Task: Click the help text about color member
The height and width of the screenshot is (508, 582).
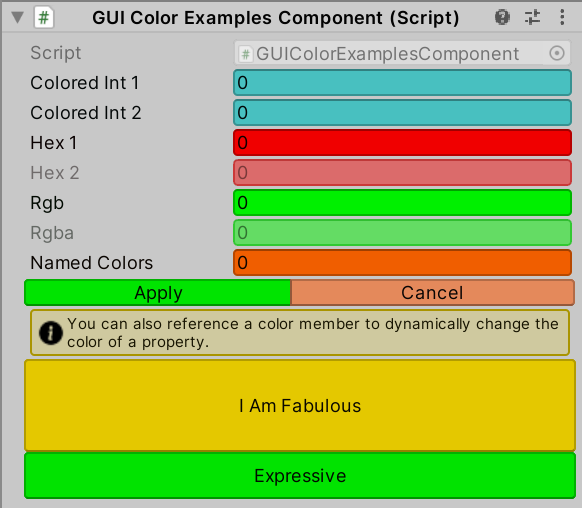Action: click(x=313, y=333)
